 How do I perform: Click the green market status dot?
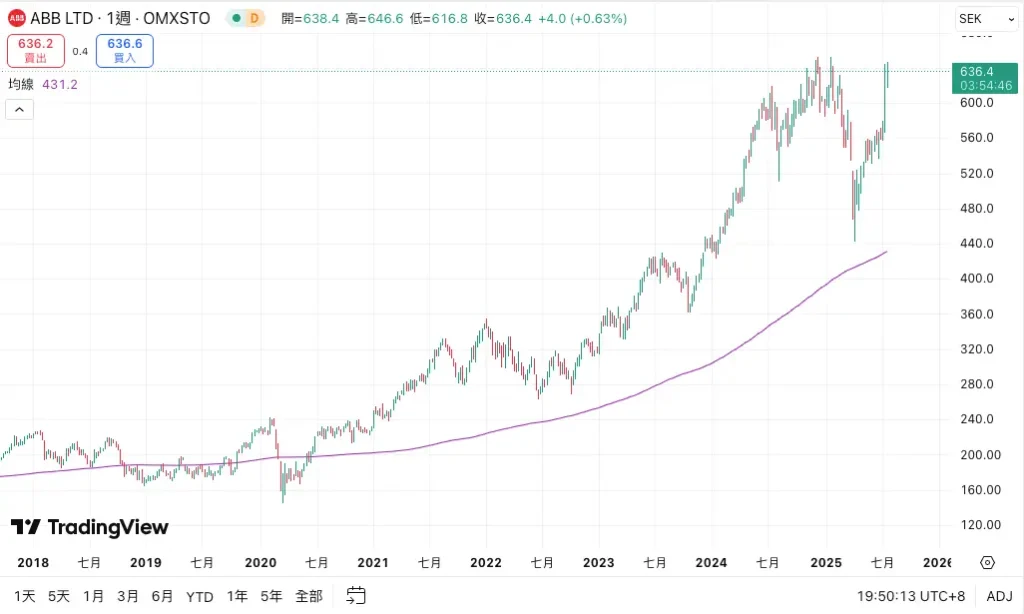coord(234,18)
